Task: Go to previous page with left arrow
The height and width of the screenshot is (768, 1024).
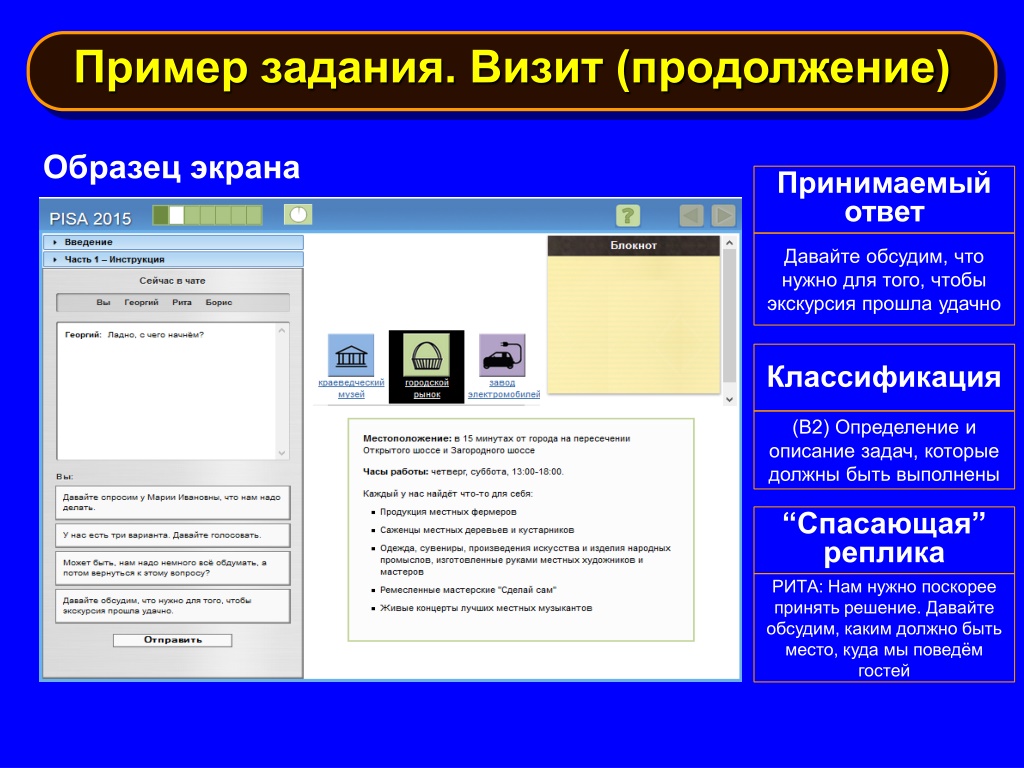Action: click(692, 216)
